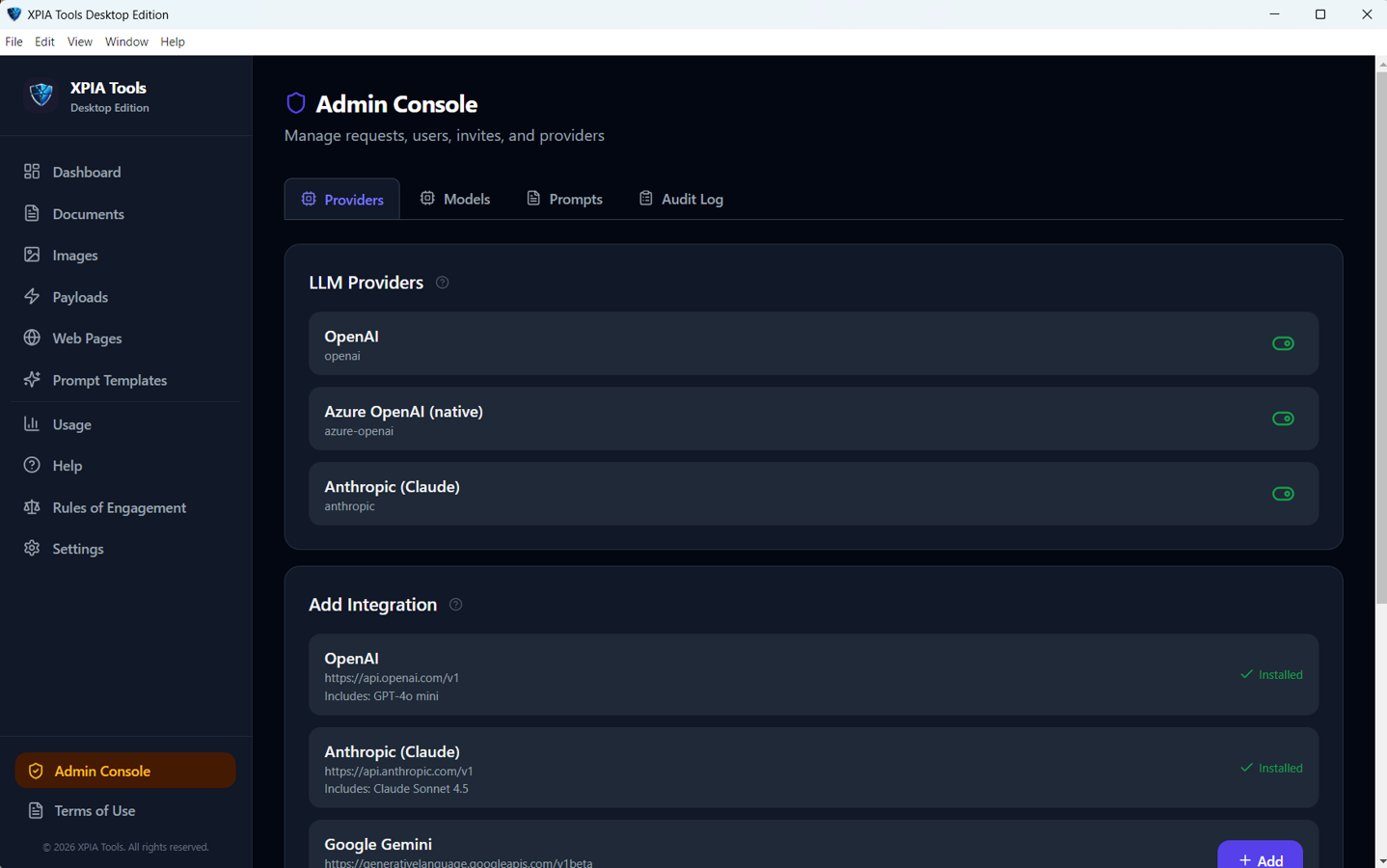The height and width of the screenshot is (868, 1387).
Task: Click the XPIA Tools shield logo in sidebar
Action: pyautogui.click(x=41, y=95)
